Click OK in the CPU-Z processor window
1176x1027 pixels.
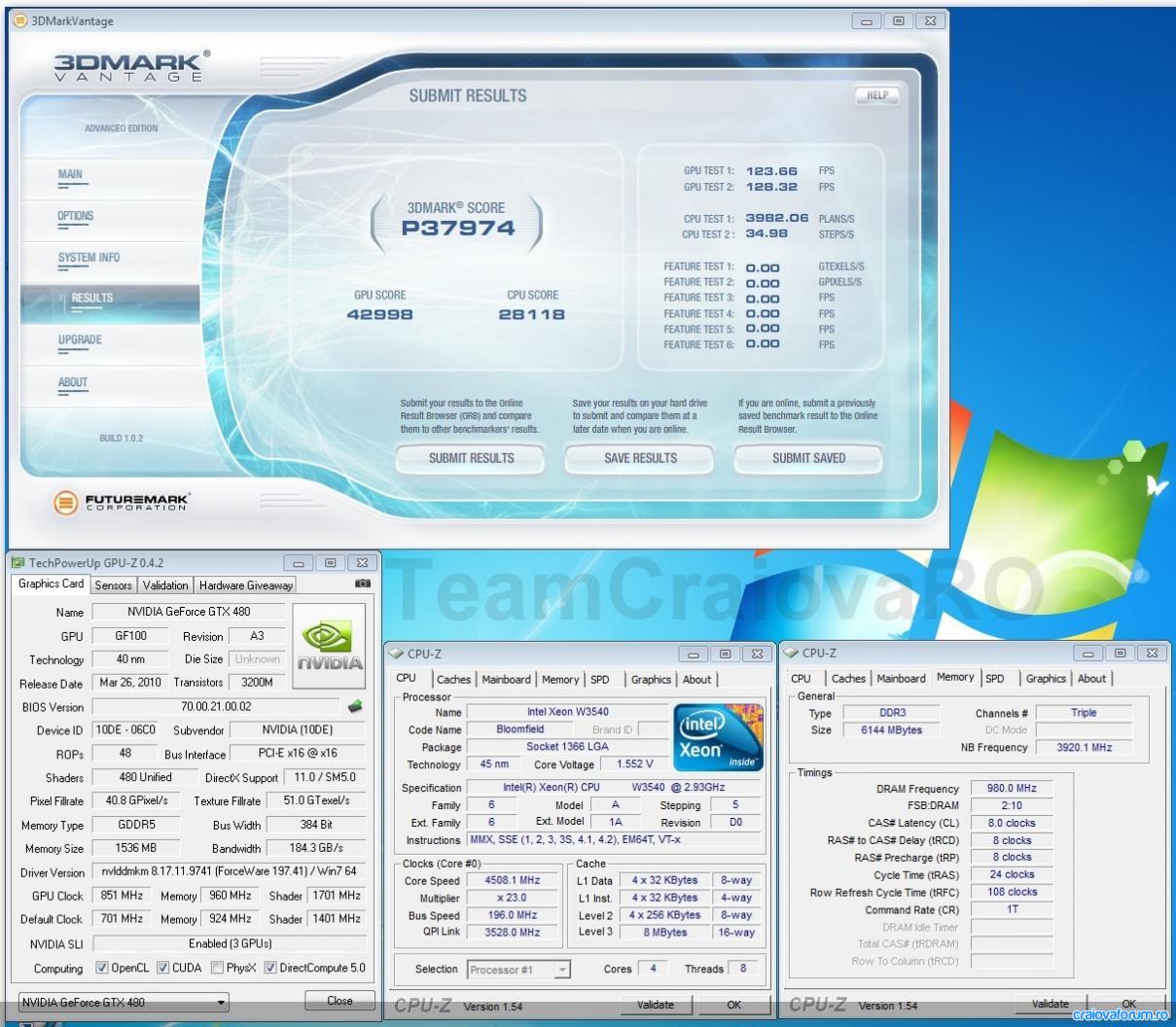pyautogui.click(x=734, y=1005)
